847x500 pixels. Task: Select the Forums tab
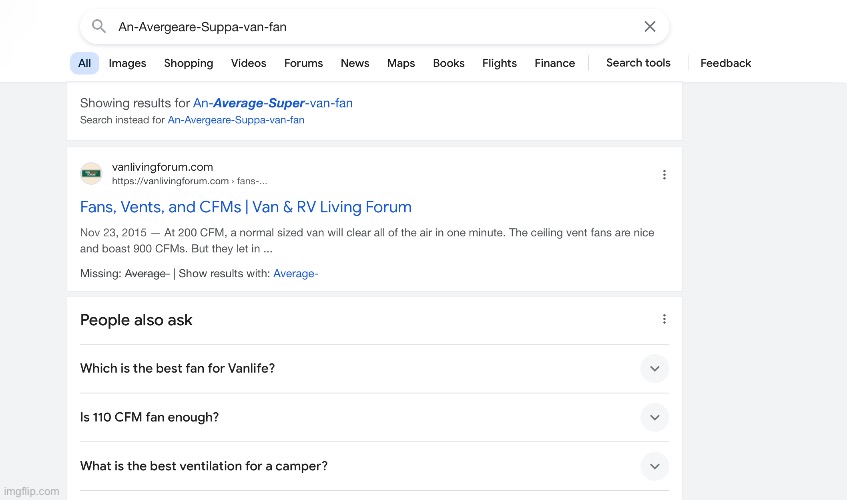[x=304, y=63]
